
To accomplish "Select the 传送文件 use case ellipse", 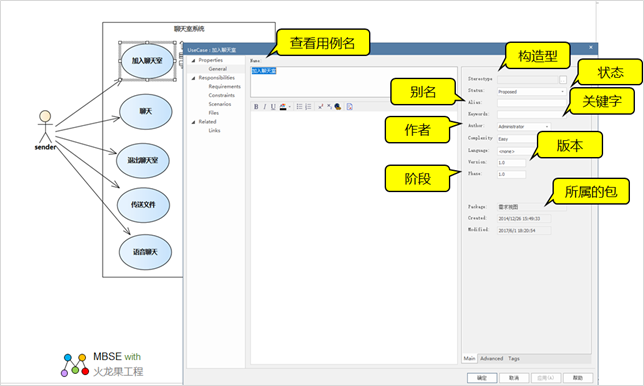I will click(143, 205).
